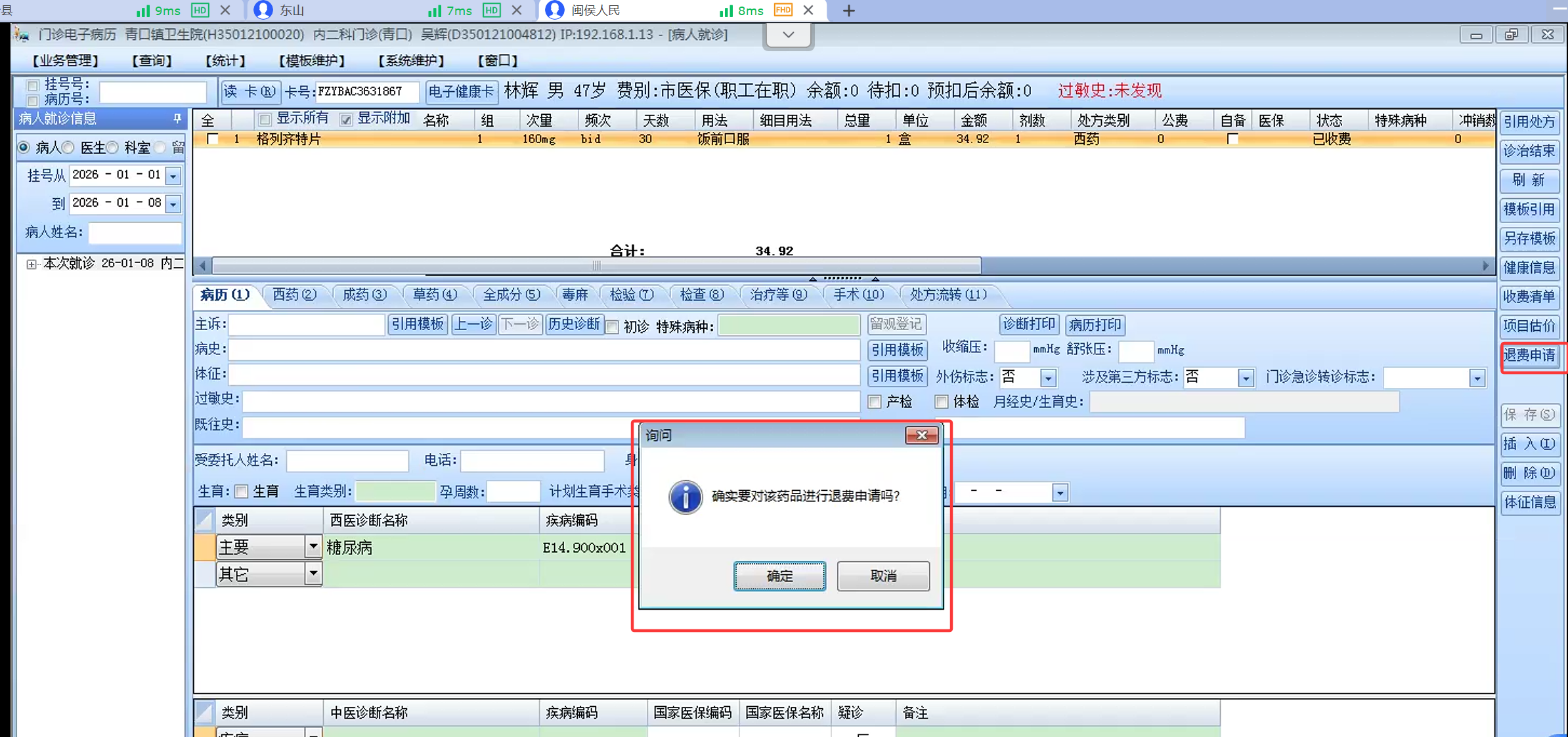The height and width of the screenshot is (737, 1568).
Task: Click the pin icon on patient info panel
Action: 177,119
